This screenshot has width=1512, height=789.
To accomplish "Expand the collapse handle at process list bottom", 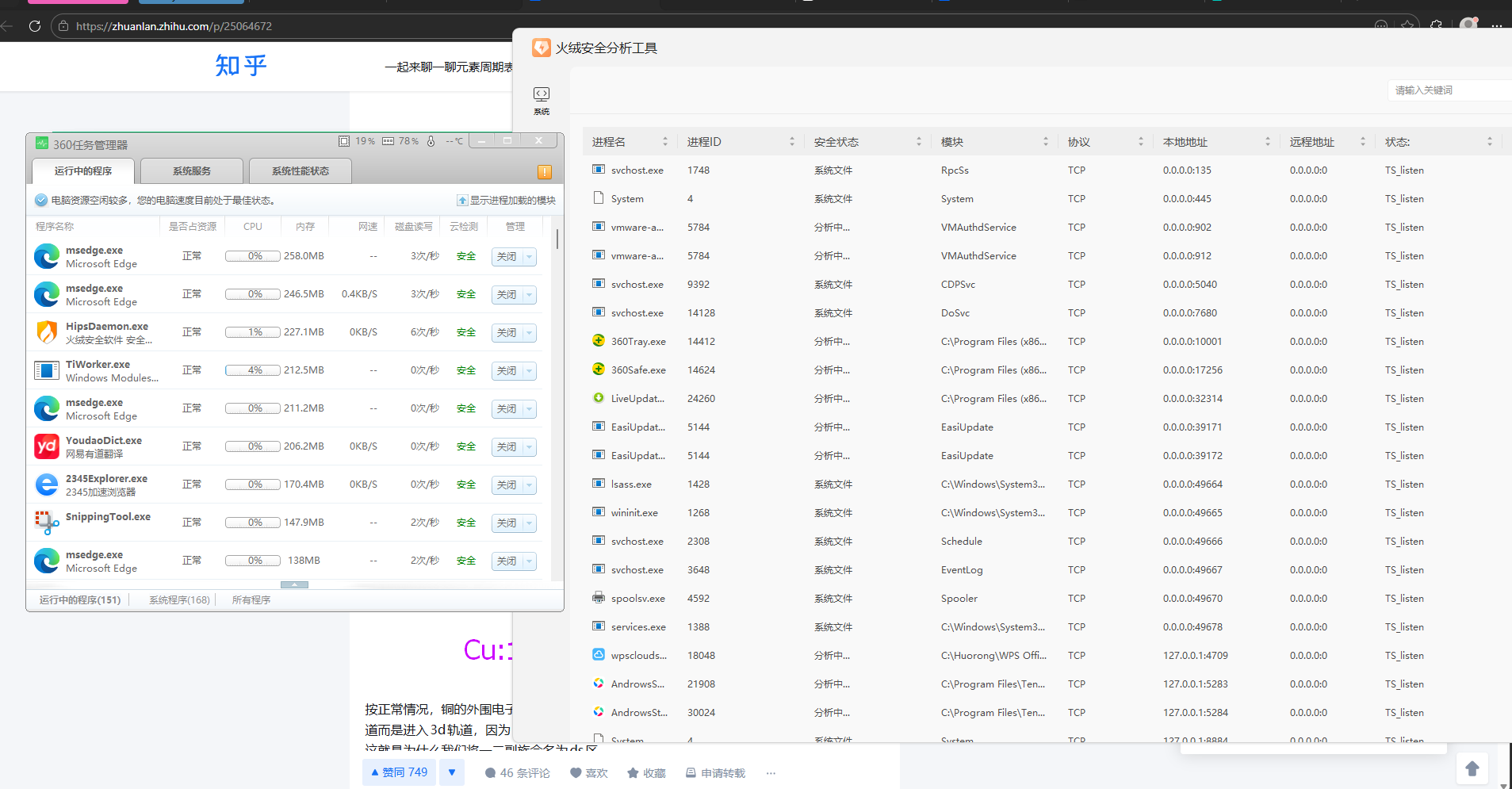I will coord(294,584).
